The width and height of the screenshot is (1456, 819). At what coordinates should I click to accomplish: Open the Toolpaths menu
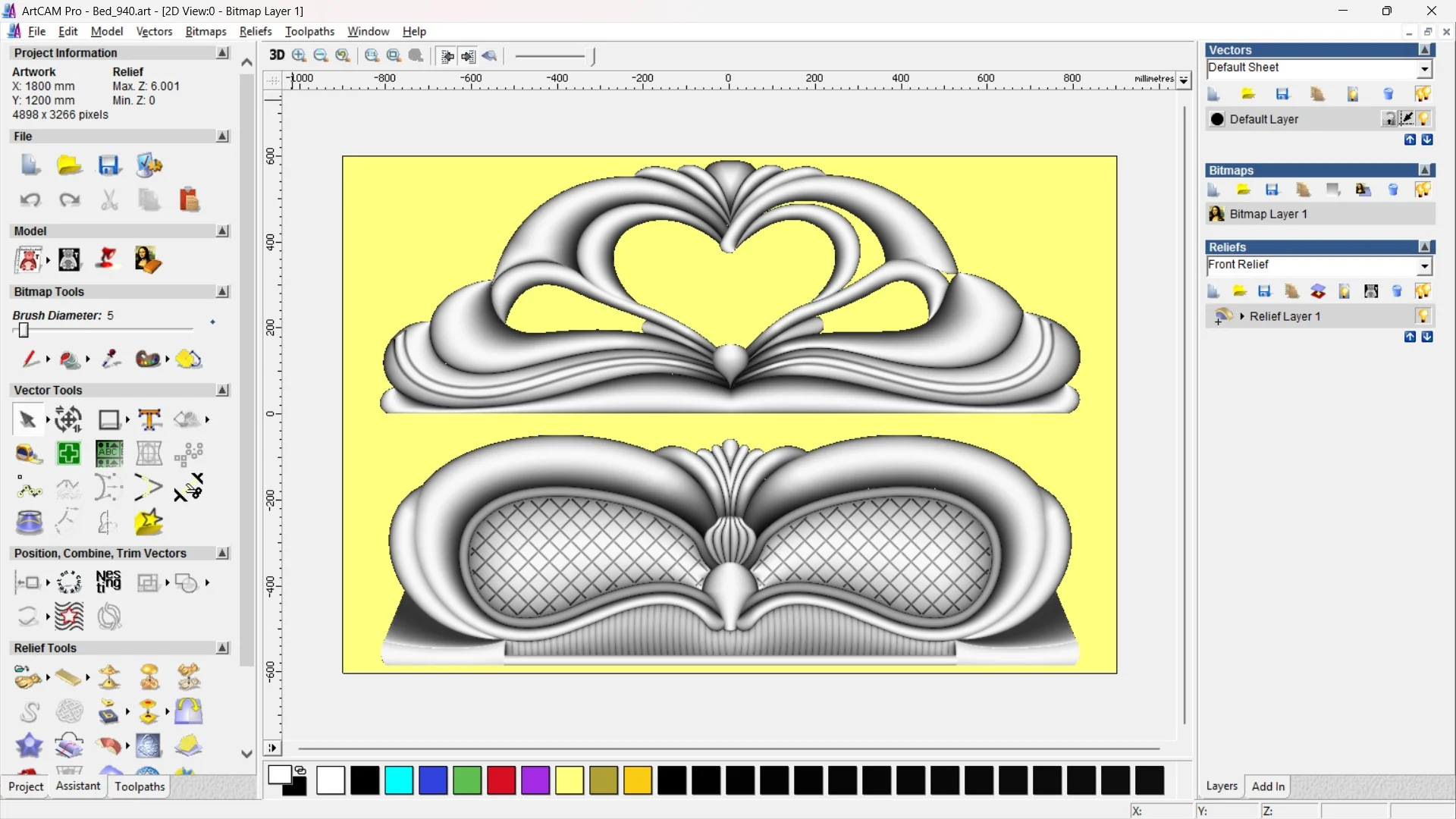click(309, 31)
